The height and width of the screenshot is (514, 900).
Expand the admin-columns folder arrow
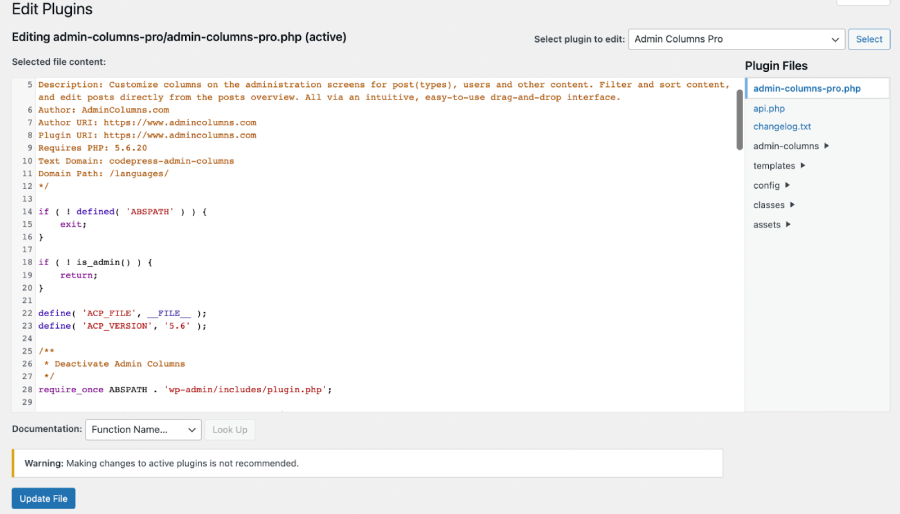tap(827, 146)
